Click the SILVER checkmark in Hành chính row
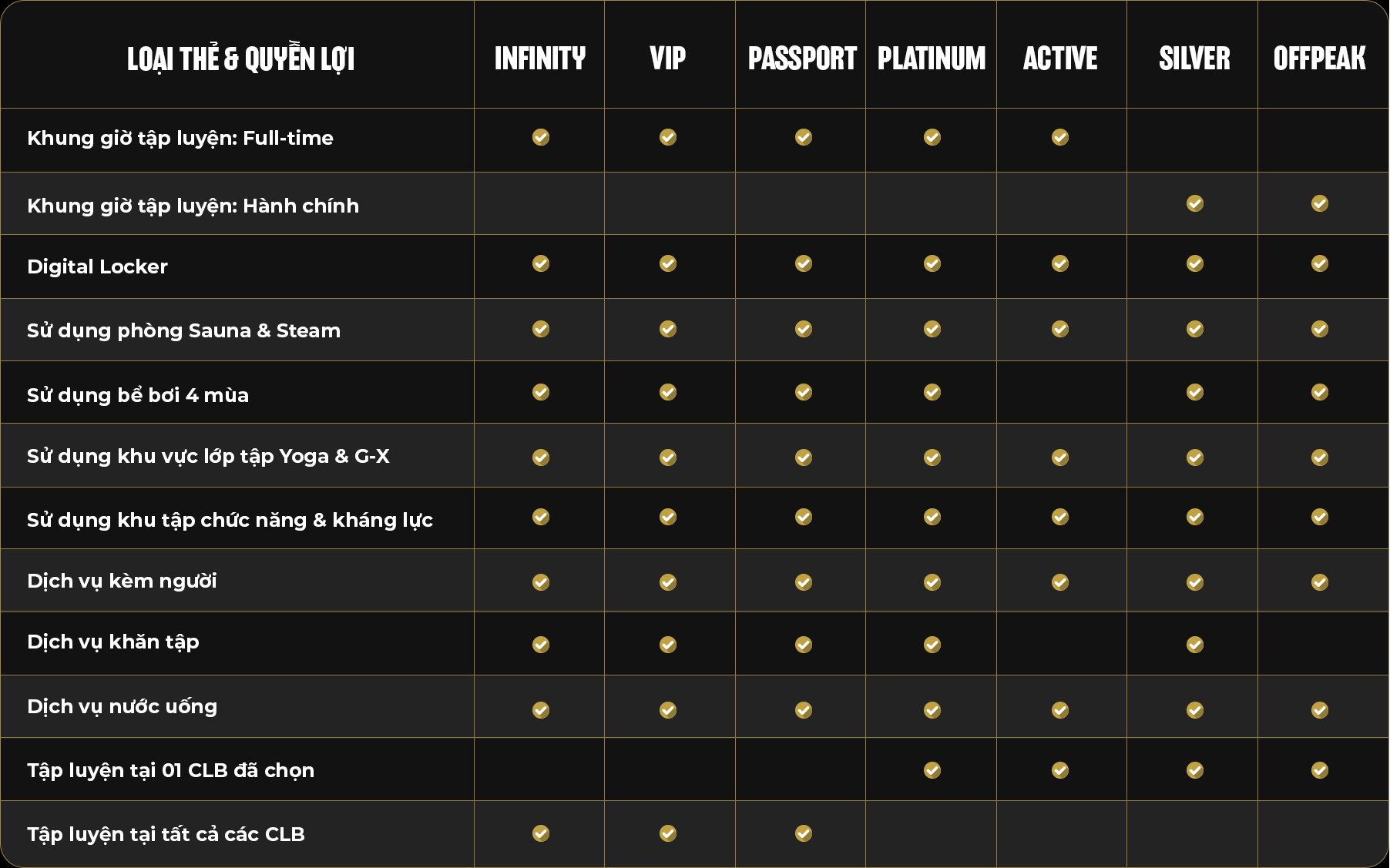Viewport: 1390px width, 868px height. (1195, 203)
